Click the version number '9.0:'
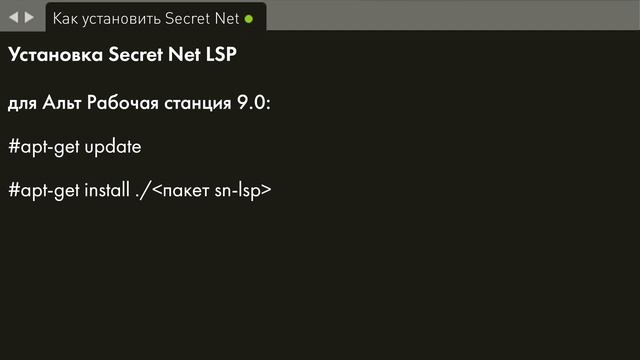640x360 pixels. [253, 102]
